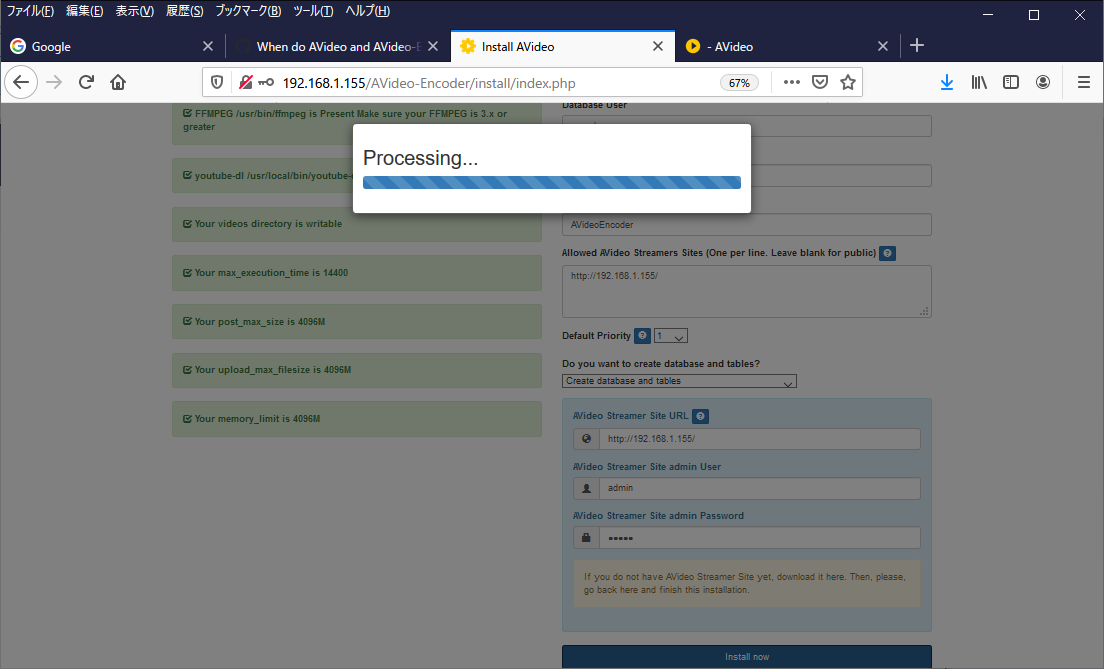Open the hamburger application menu
The image size is (1104, 669).
coord(1084,82)
